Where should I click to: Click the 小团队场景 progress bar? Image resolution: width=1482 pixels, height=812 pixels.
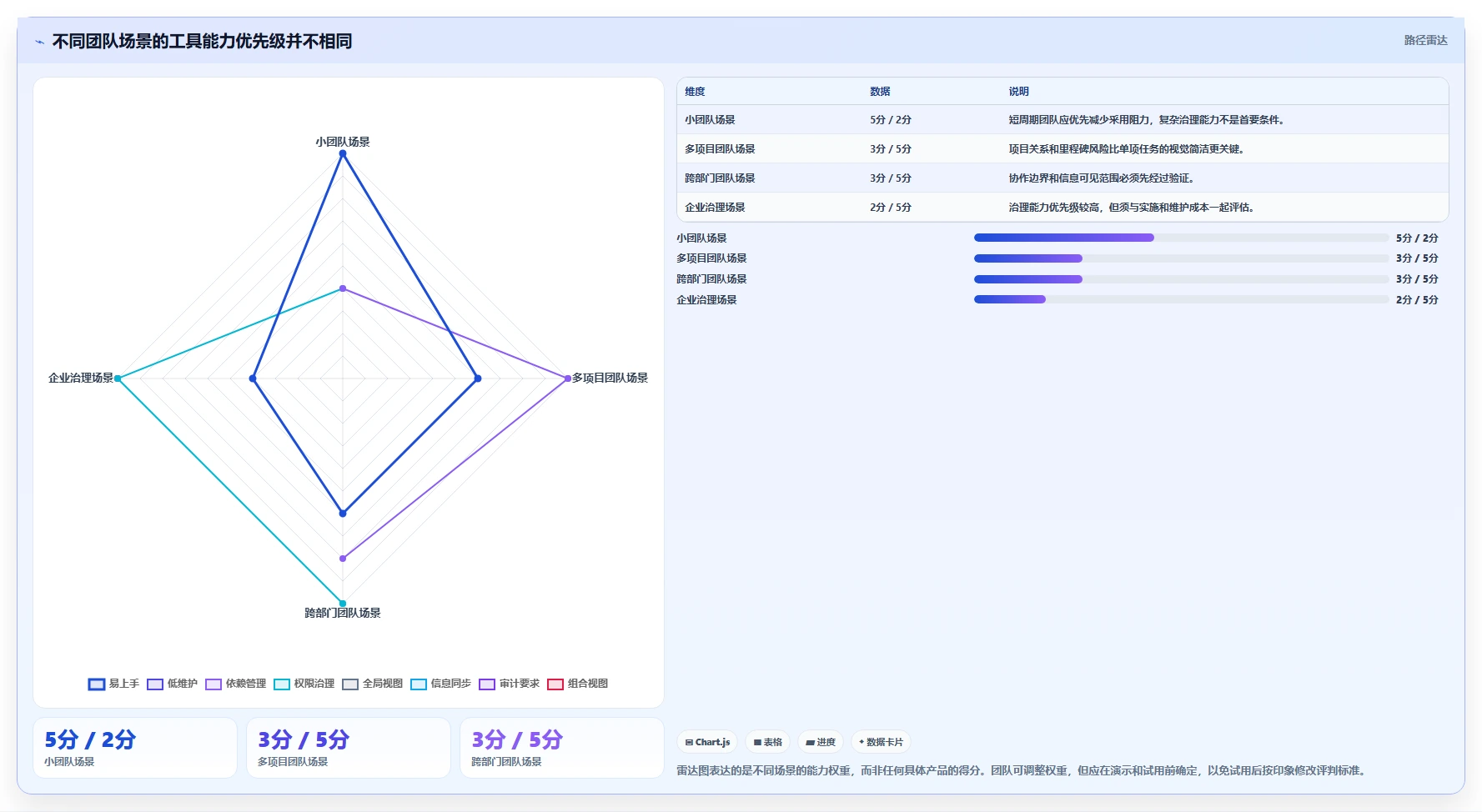1181,238
